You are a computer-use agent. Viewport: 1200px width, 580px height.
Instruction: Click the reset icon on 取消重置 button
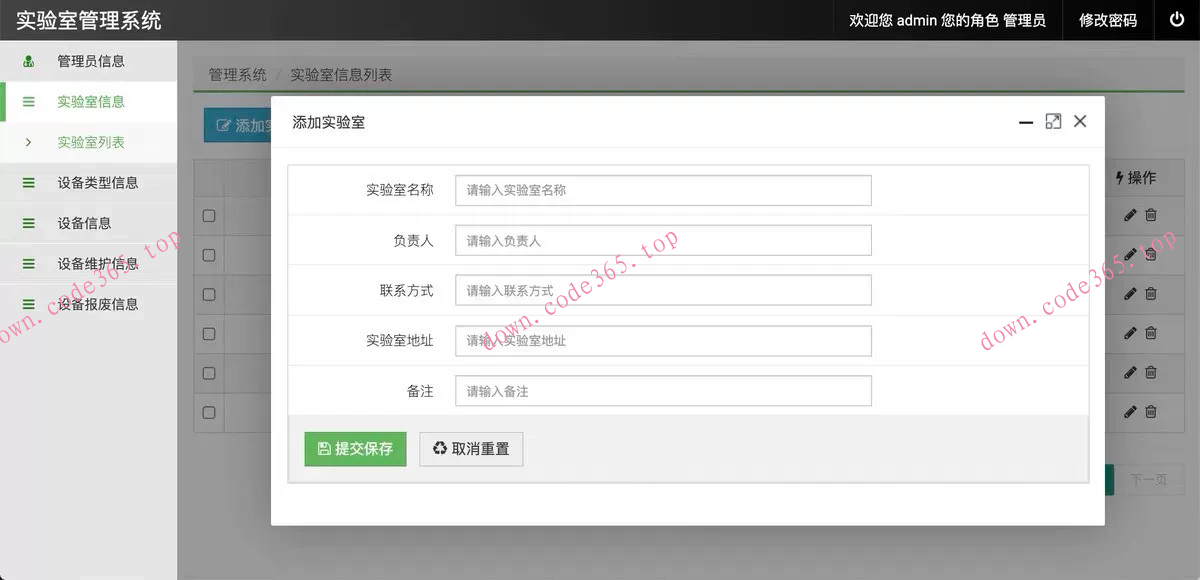click(x=440, y=449)
